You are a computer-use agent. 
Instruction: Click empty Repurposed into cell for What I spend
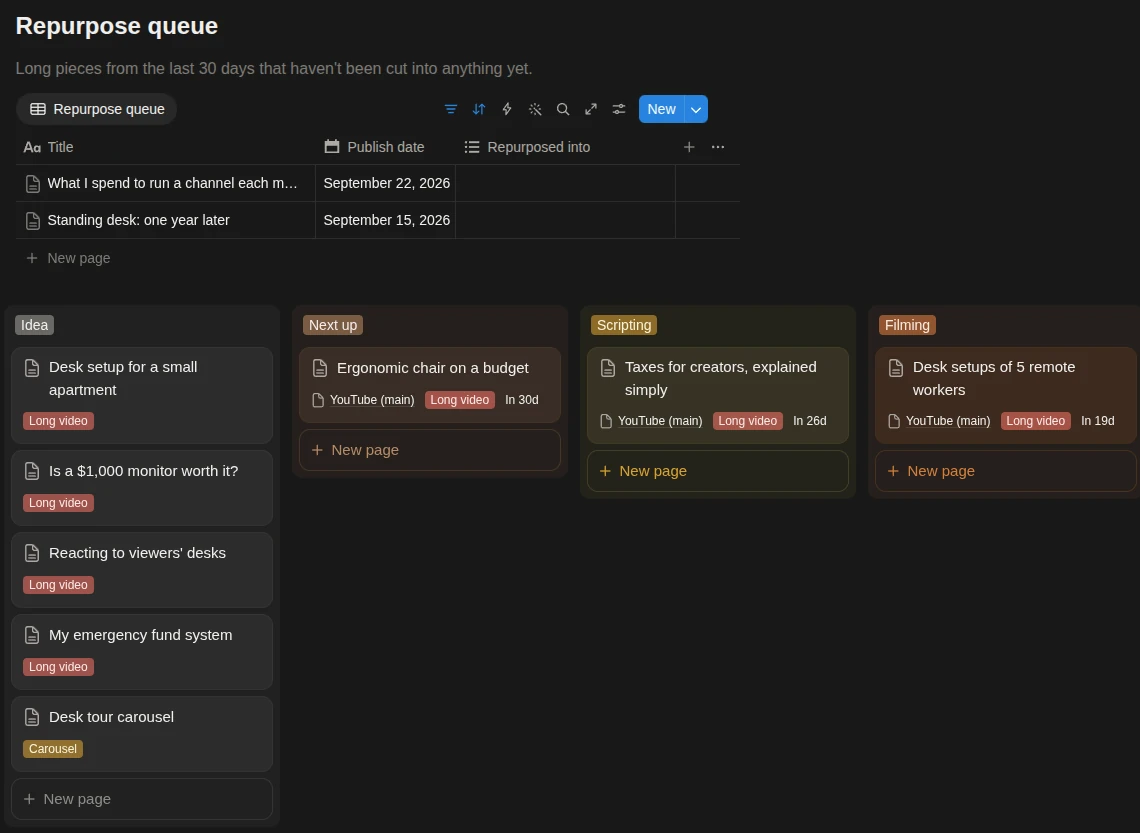click(565, 183)
